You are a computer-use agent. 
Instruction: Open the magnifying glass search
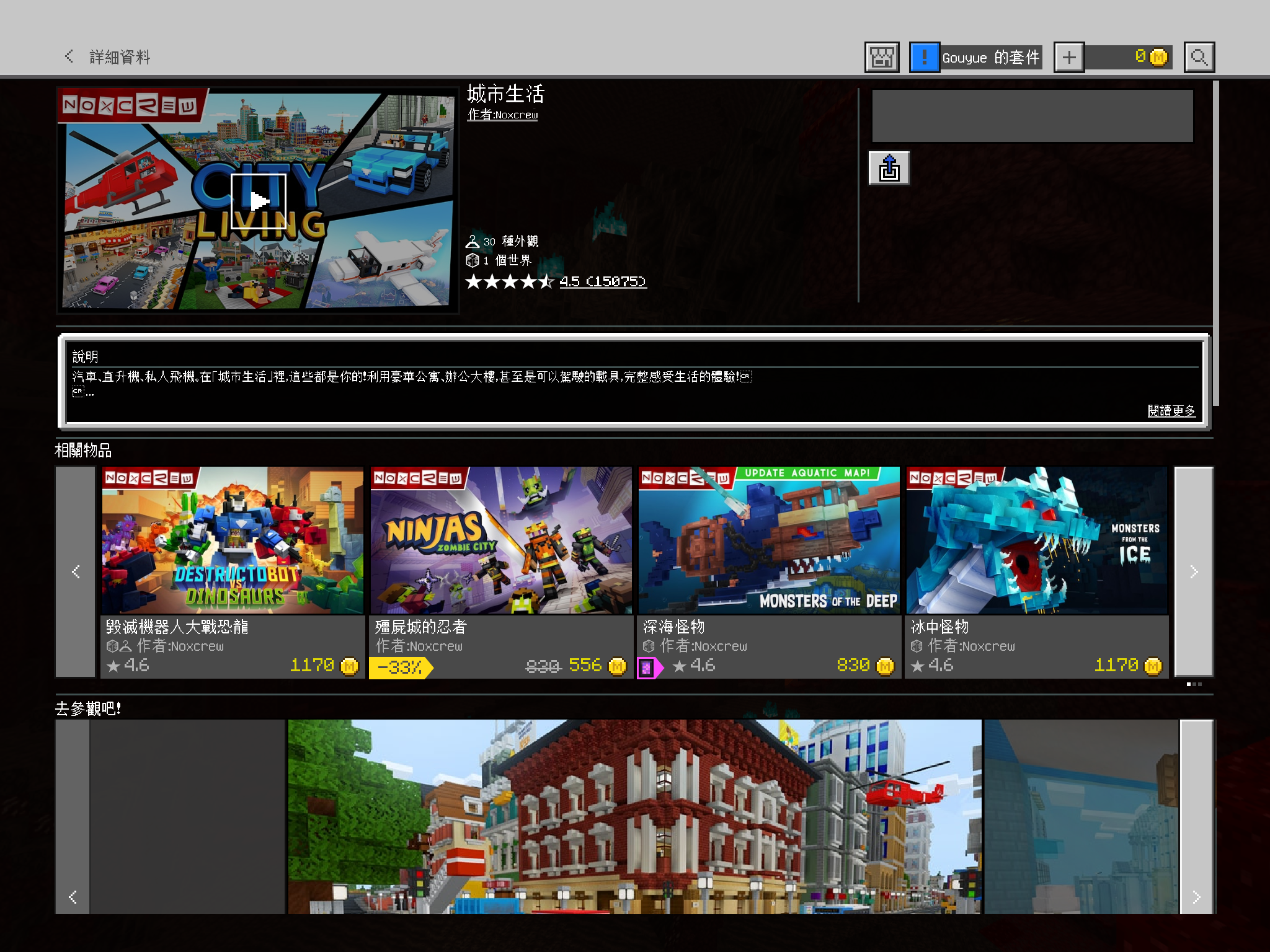point(1198,58)
